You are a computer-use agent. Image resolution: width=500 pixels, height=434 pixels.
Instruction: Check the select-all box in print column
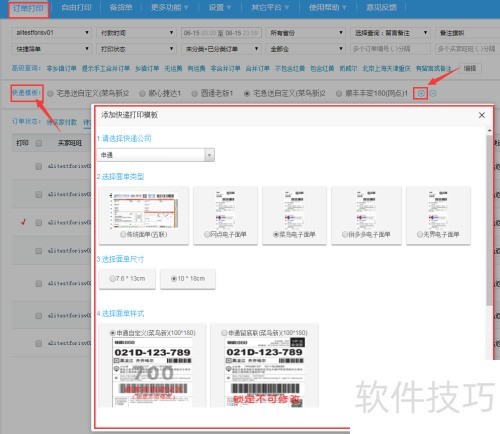[39, 143]
